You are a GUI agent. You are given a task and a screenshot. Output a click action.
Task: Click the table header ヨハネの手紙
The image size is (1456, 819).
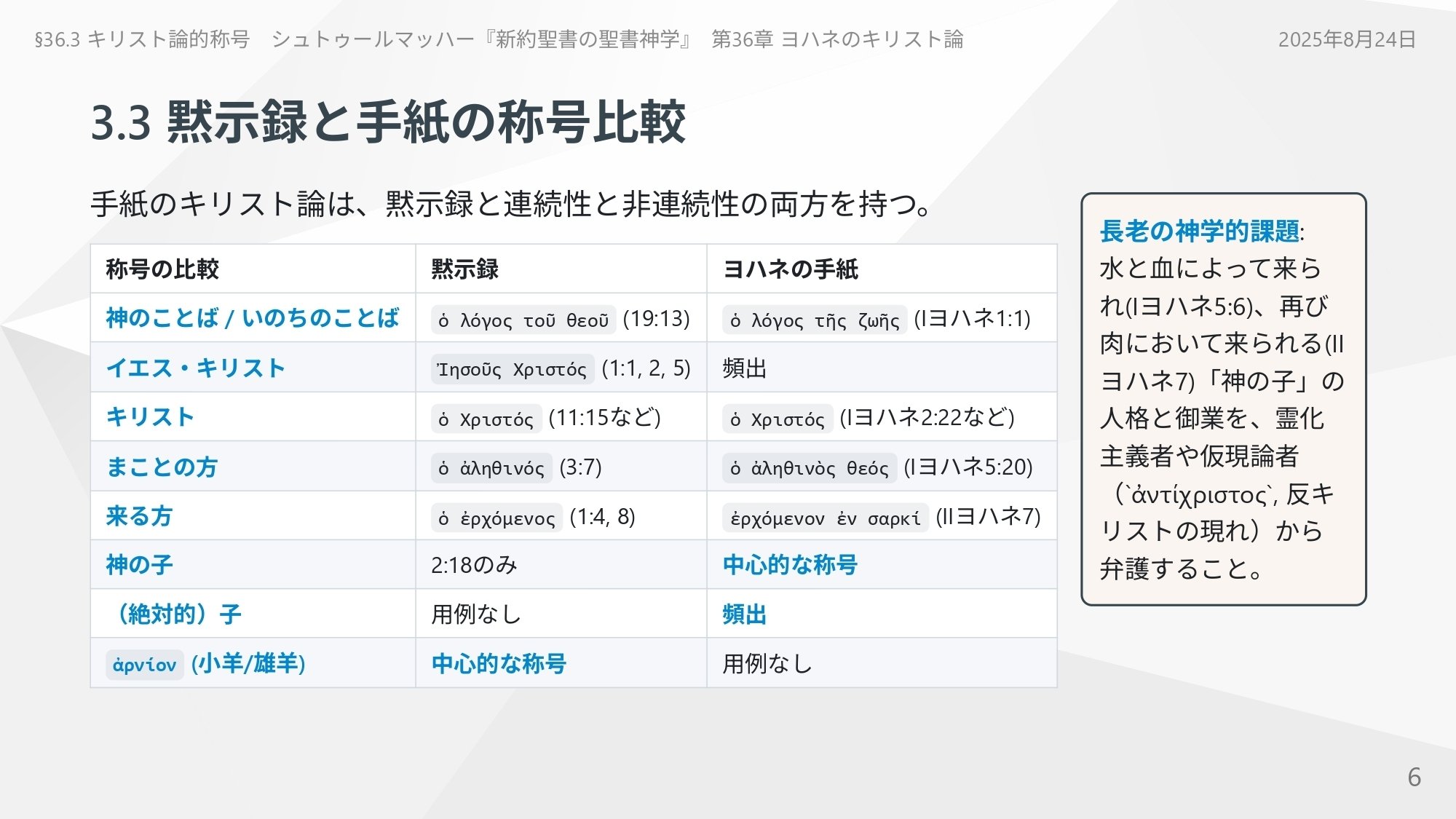(x=791, y=269)
